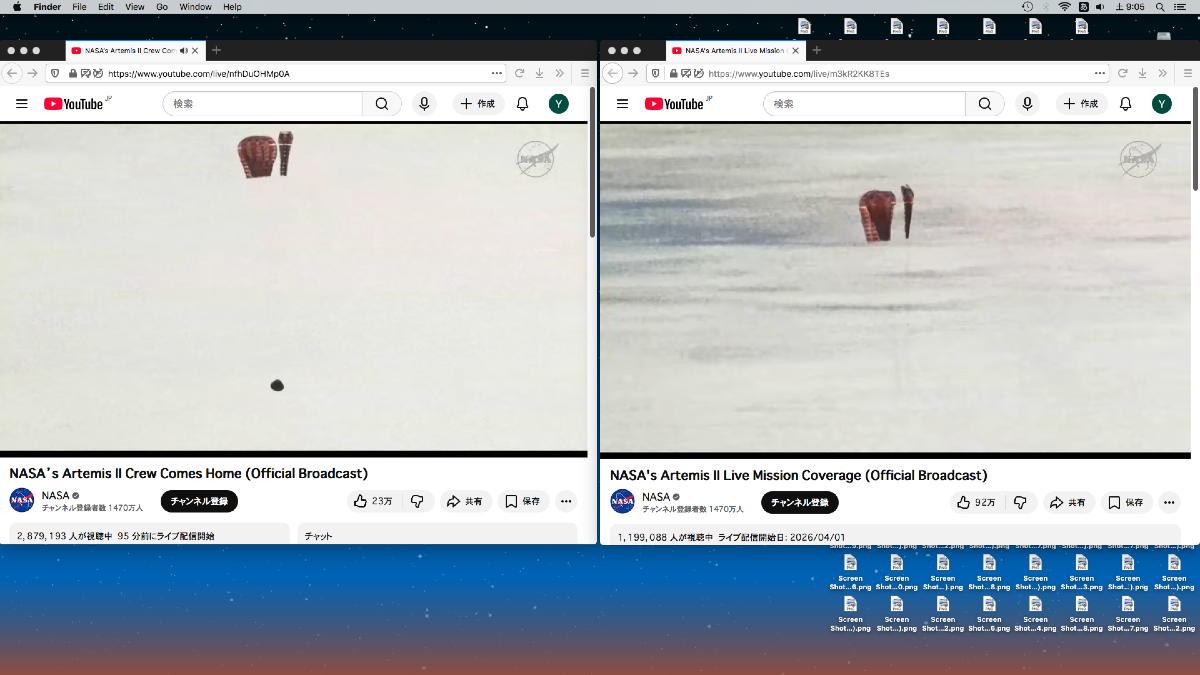1200x675 pixels.
Task: Reload page in right browser window
Action: click(1122, 73)
